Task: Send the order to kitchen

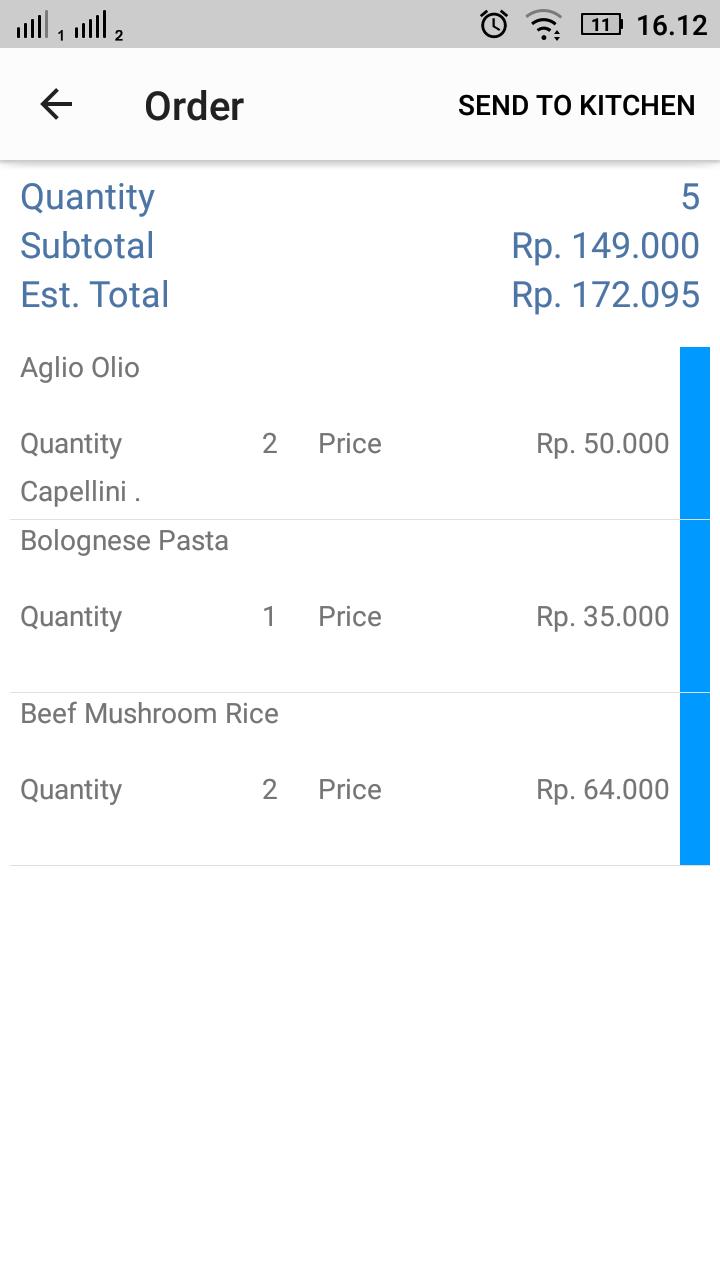Action: pos(576,105)
